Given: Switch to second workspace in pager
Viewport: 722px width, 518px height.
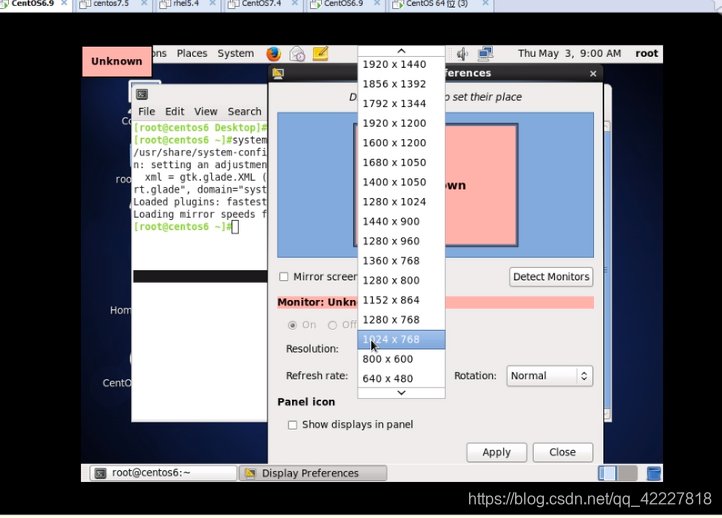Looking at the screenshot, I should tap(628, 473).
